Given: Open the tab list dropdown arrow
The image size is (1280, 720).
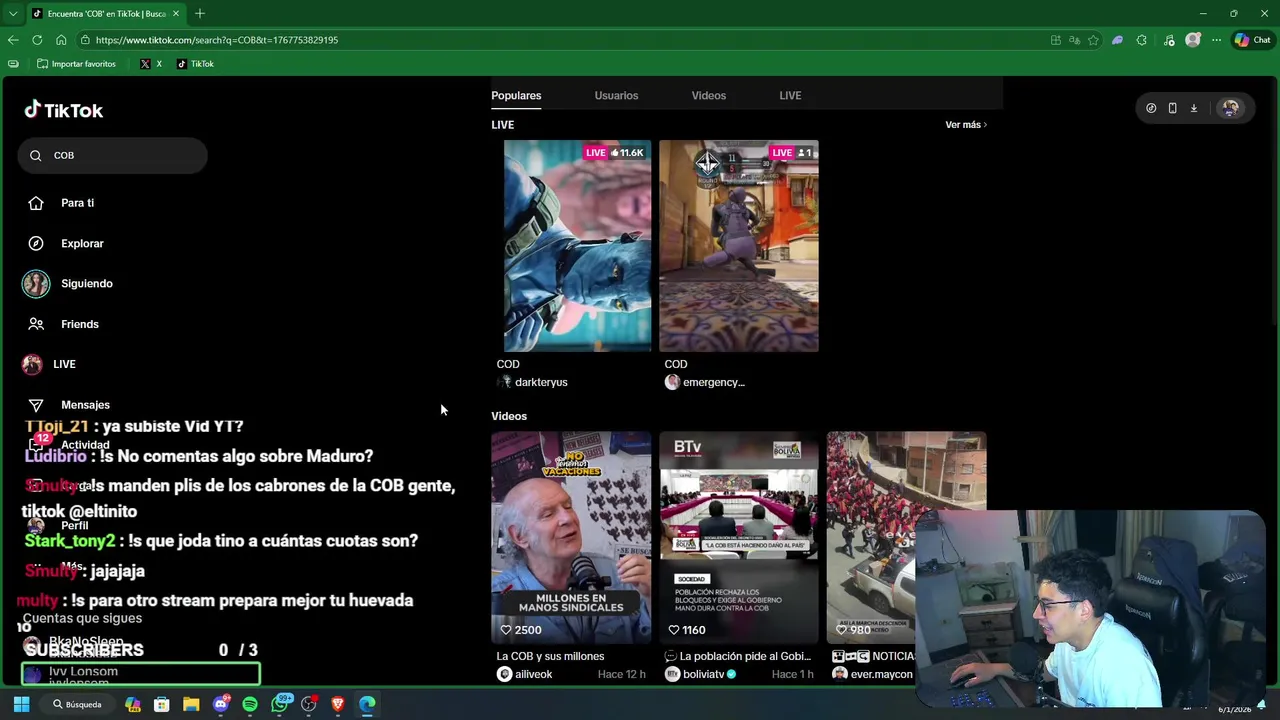Looking at the screenshot, I should [x=13, y=13].
